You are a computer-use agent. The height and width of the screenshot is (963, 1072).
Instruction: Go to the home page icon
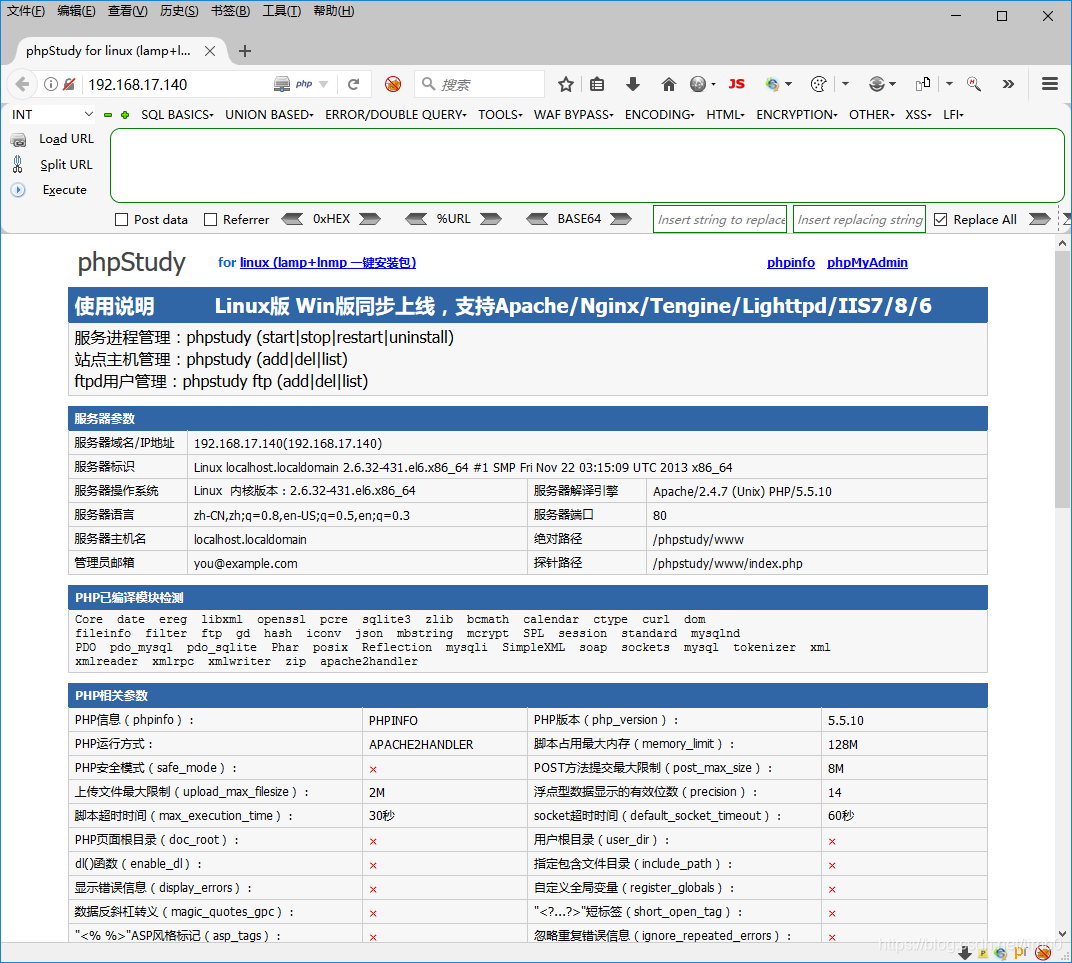(x=669, y=84)
